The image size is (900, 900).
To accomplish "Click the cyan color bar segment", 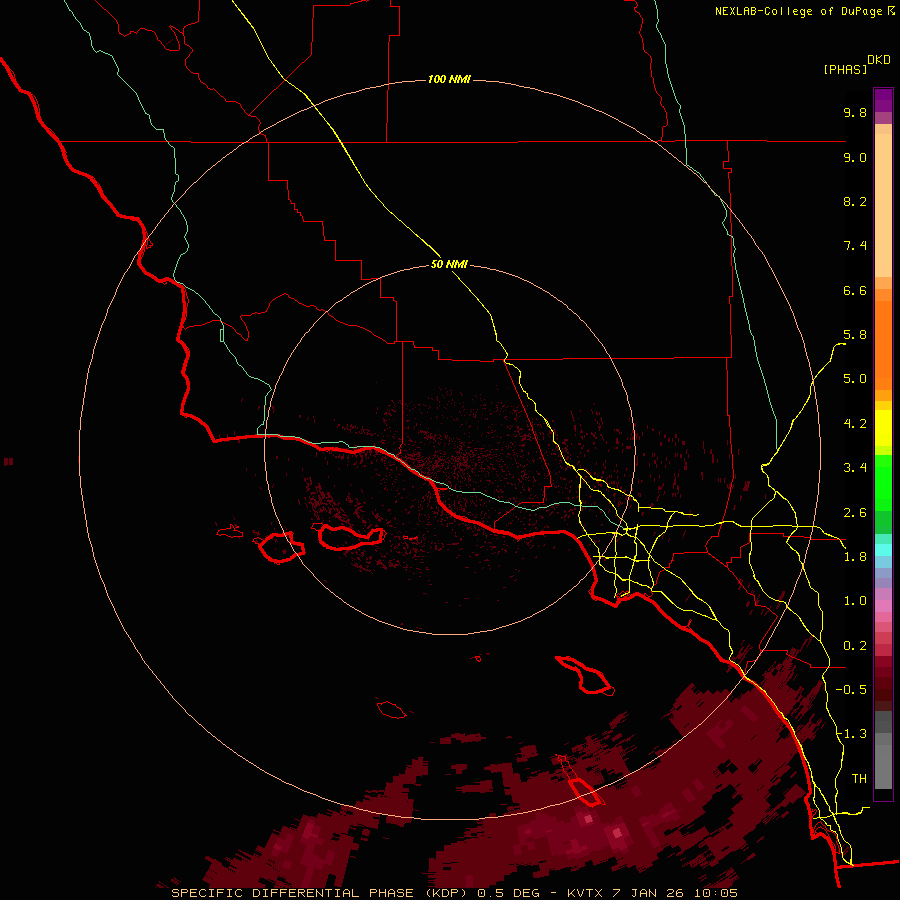I will coord(883,550).
